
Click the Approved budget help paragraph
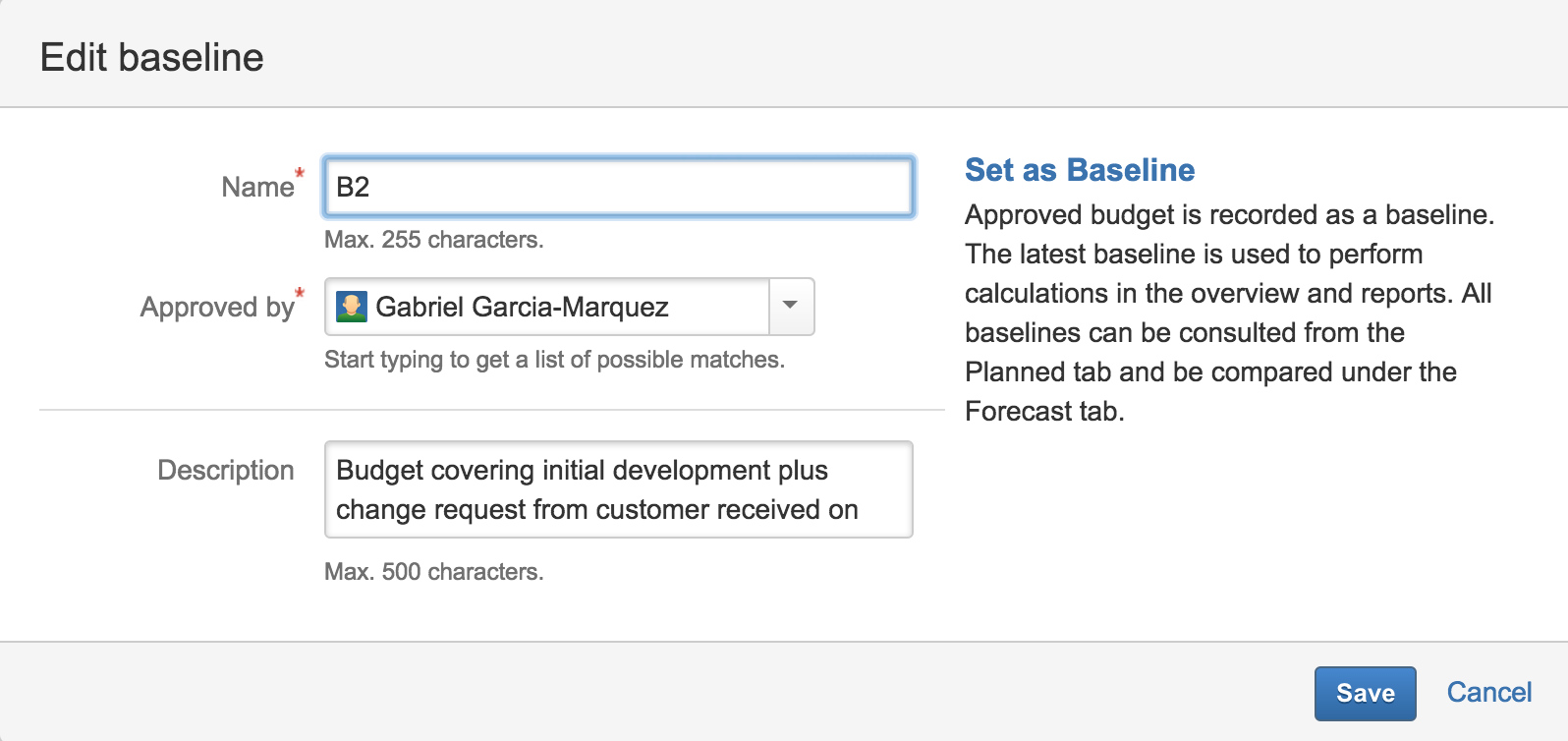[x=1229, y=293]
